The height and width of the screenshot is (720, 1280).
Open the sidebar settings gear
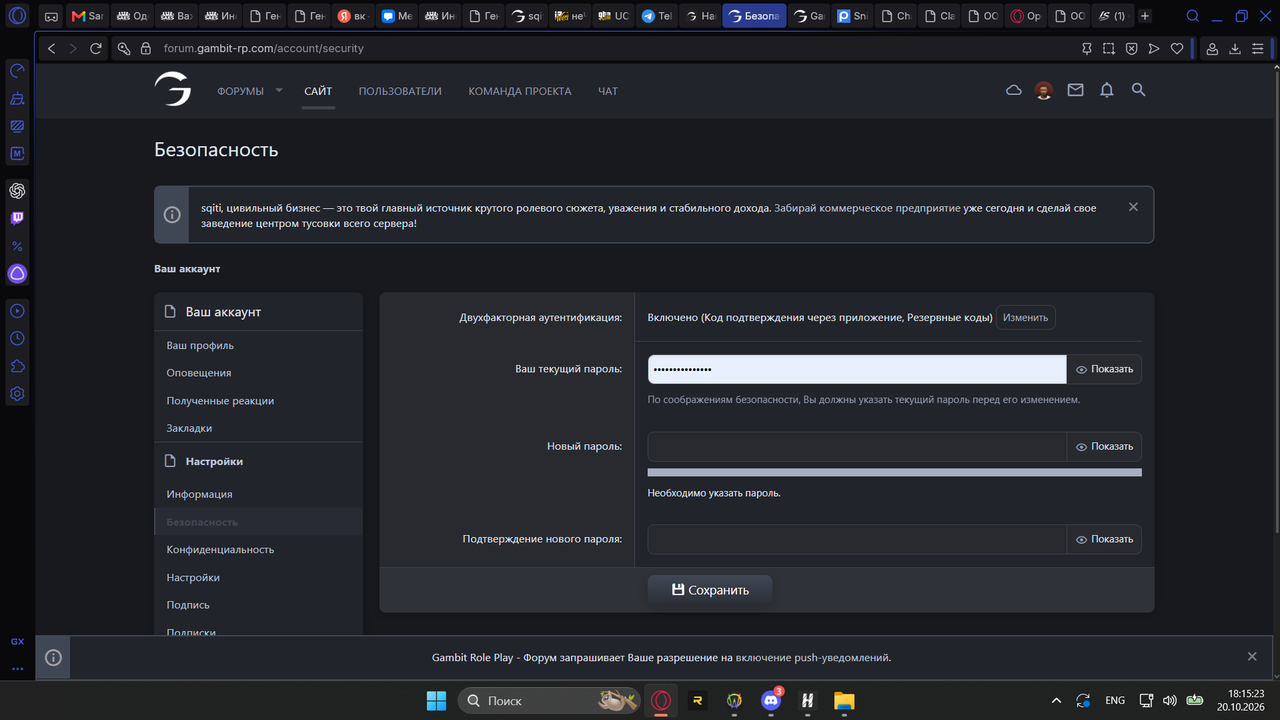17,394
